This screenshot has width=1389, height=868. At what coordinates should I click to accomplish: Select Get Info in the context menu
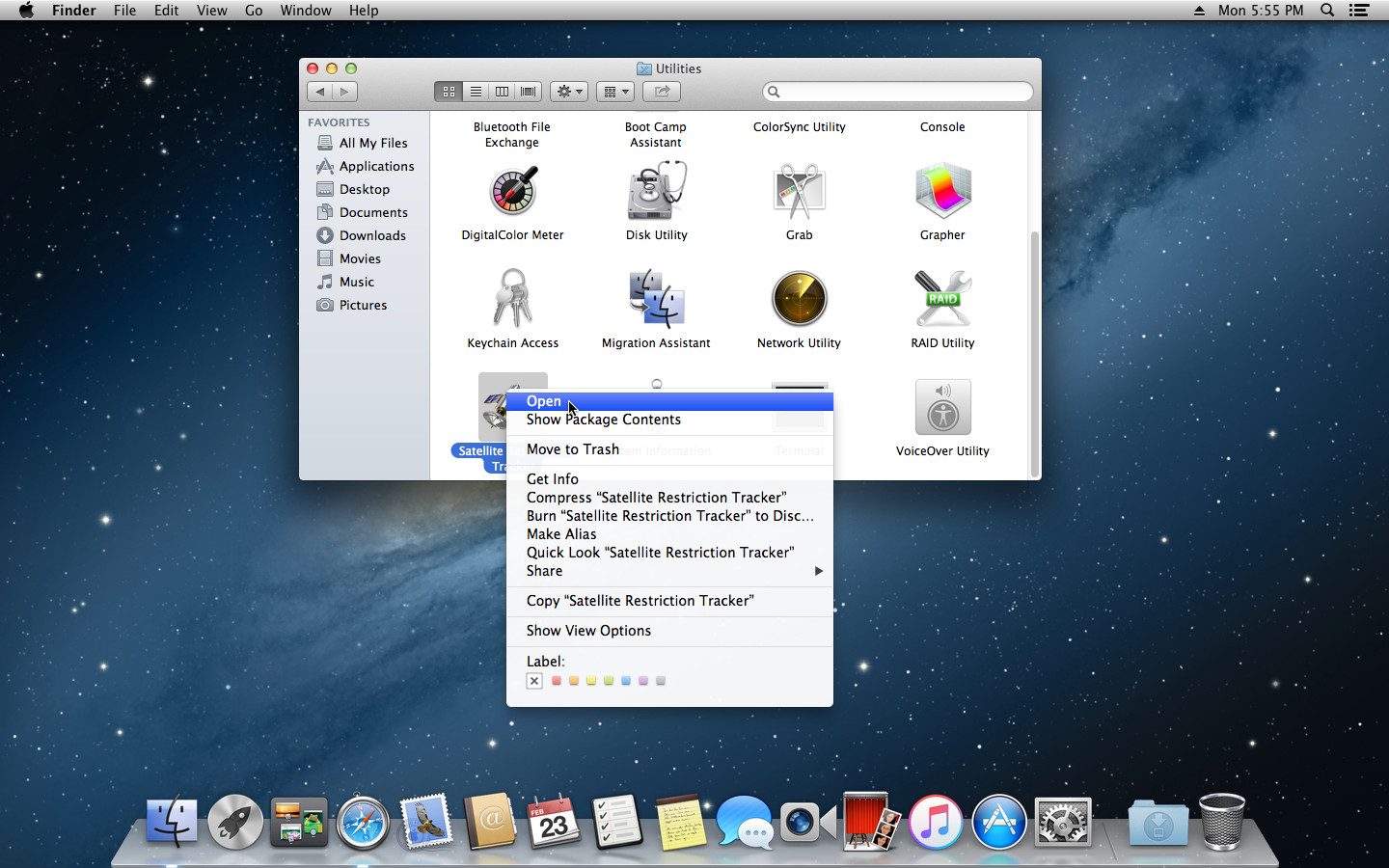point(553,479)
